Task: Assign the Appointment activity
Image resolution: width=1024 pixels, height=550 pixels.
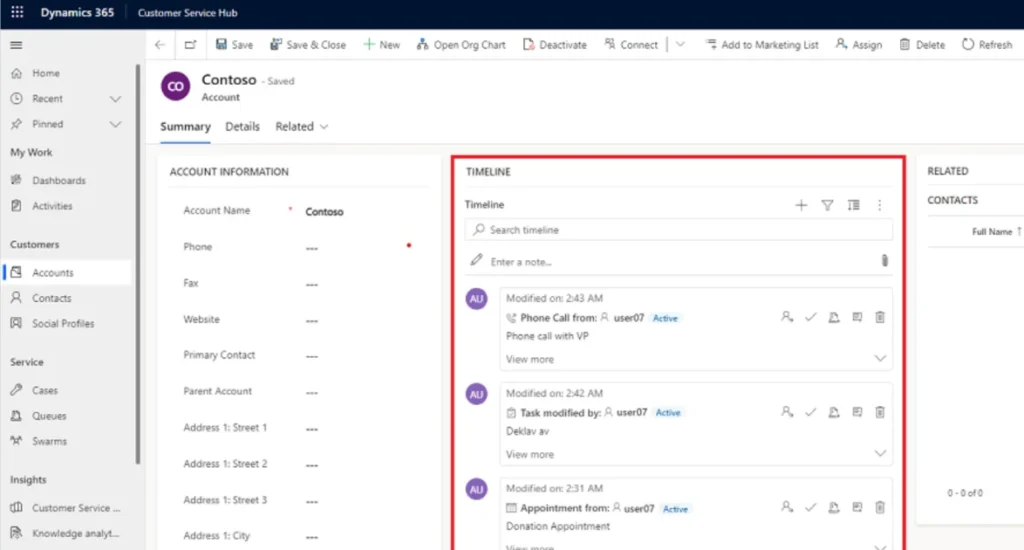Action: pyautogui.click(x=787, y=507)
